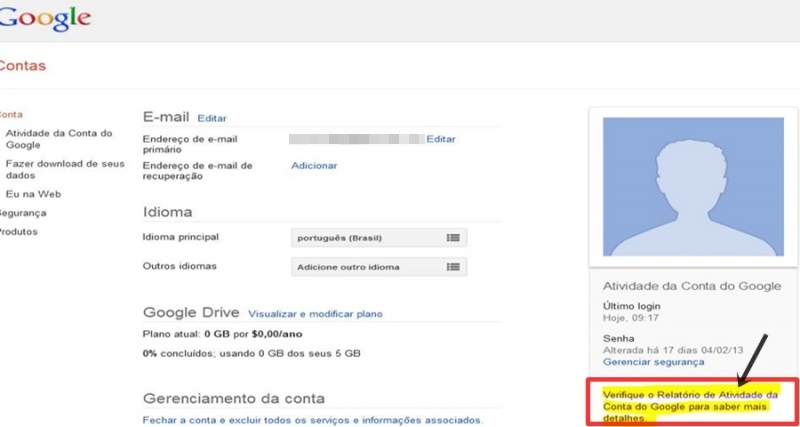Open the Adicione outro idioma dropdown

[x=379, y=267]
